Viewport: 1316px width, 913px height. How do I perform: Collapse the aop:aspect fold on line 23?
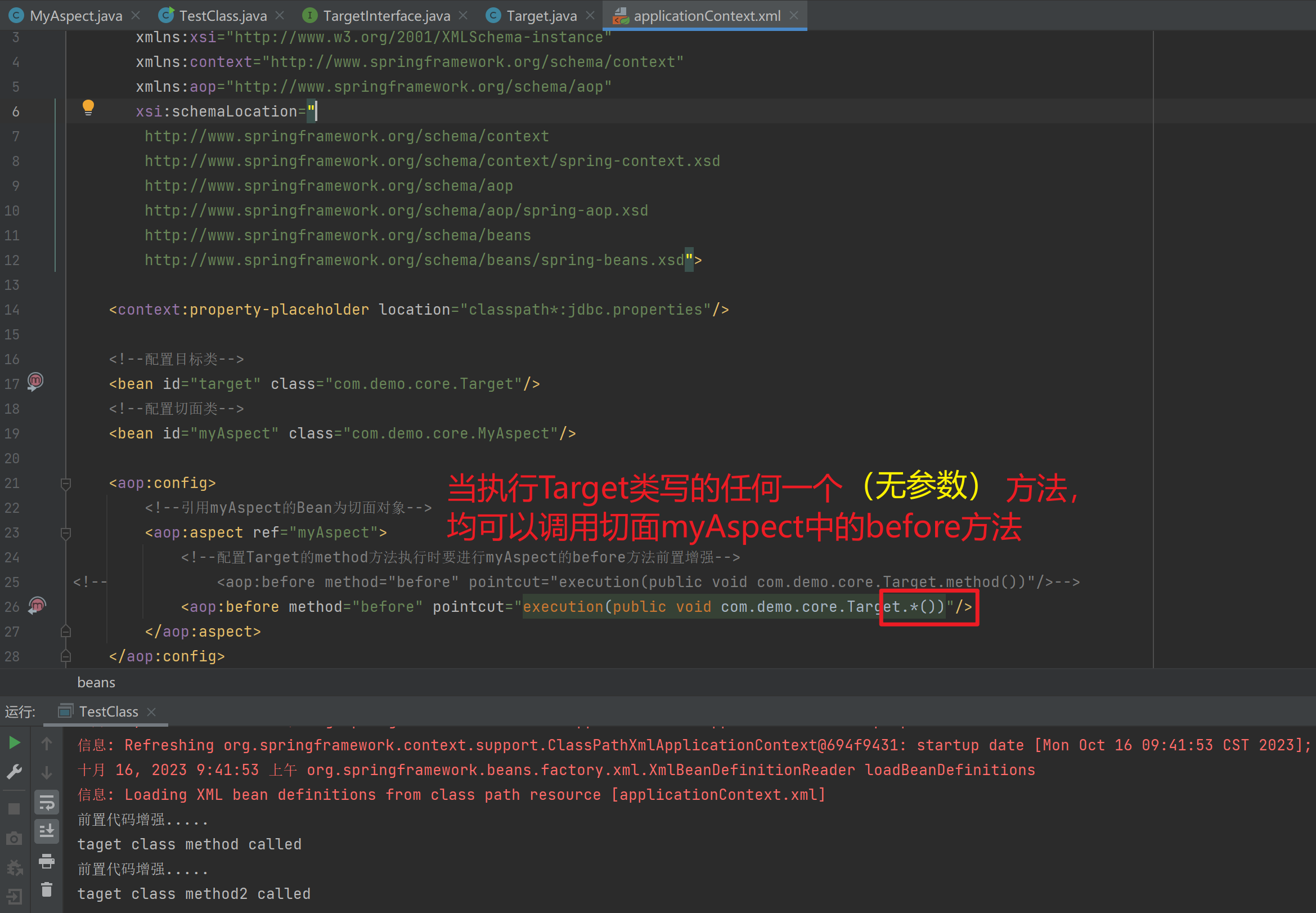66,533
